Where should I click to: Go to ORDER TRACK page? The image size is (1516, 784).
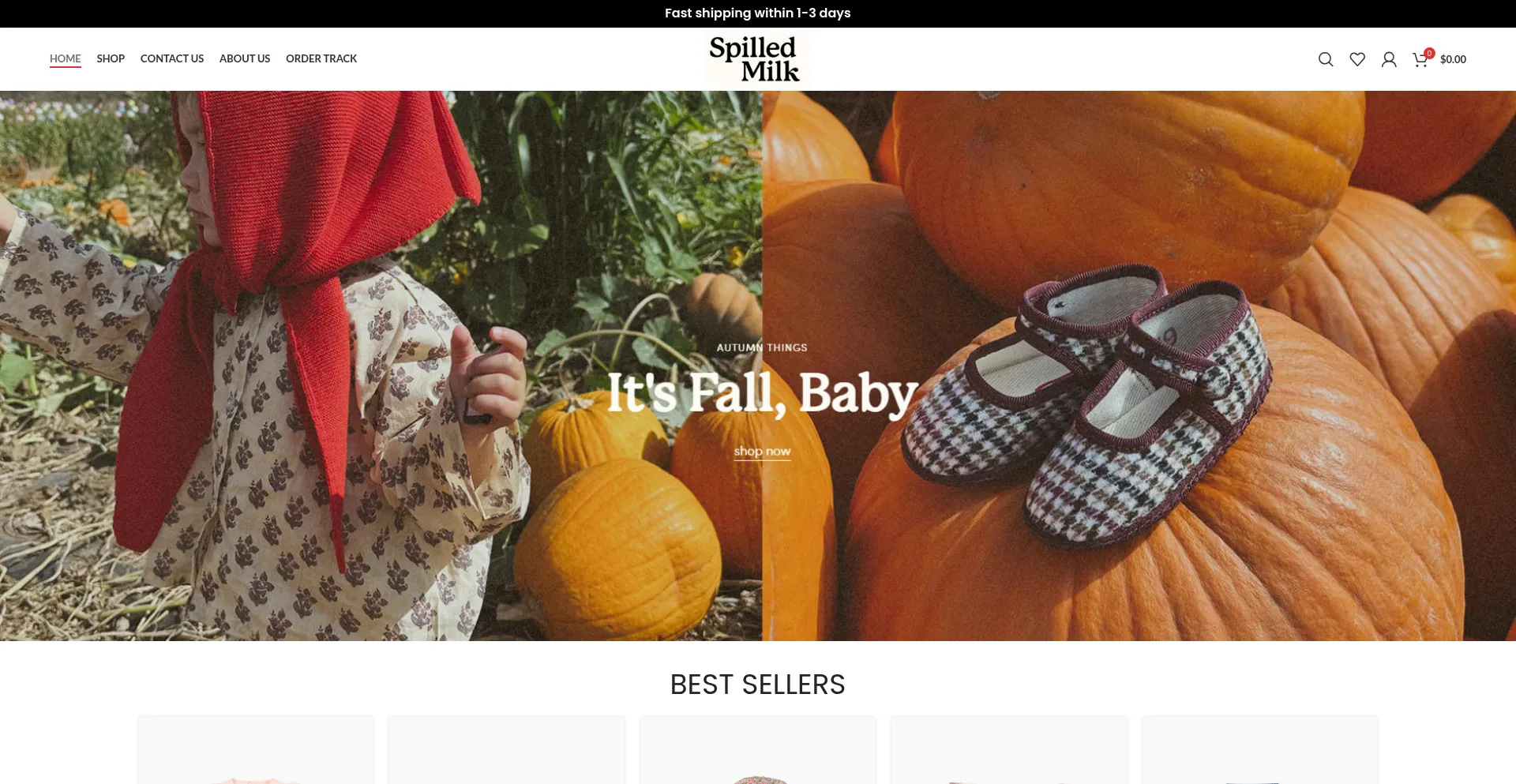(x=321, y=58)
